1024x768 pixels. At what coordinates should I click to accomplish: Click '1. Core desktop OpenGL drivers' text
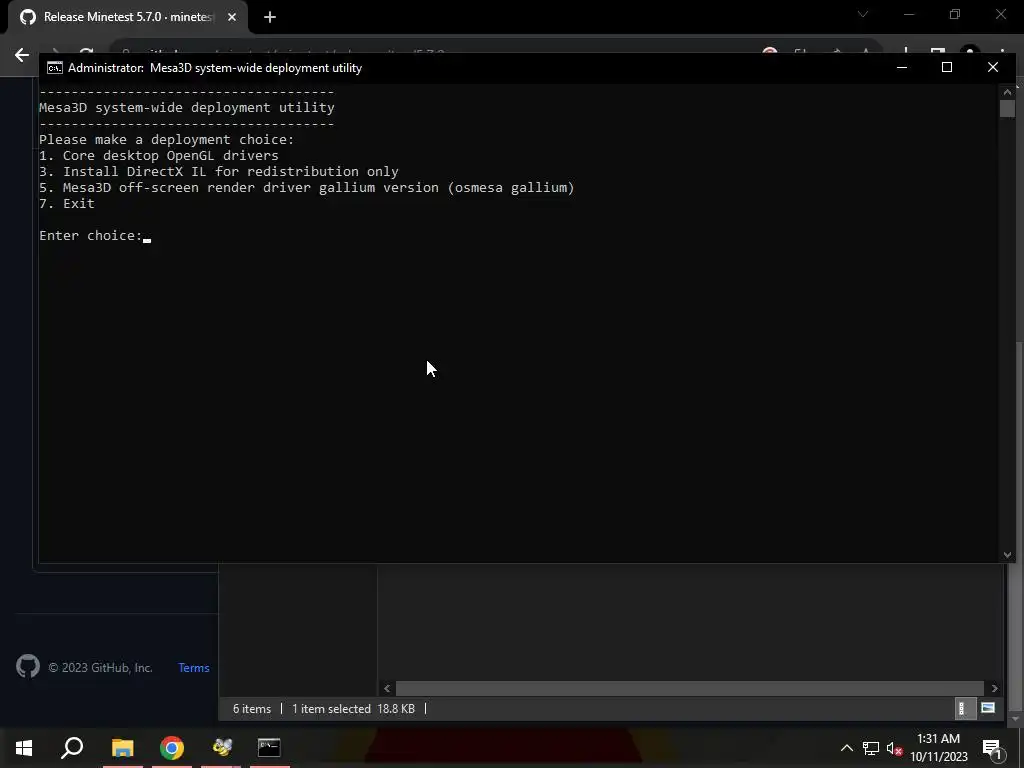pos(159,155)
